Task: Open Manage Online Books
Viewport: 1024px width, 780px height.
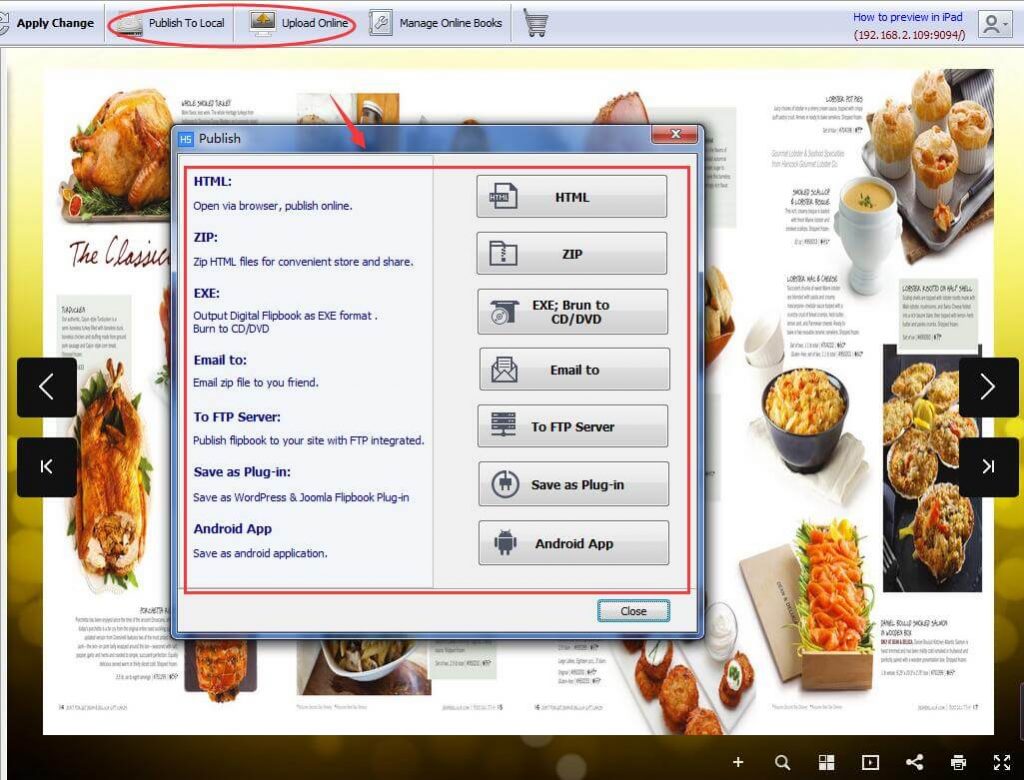Action: [436, 23]
